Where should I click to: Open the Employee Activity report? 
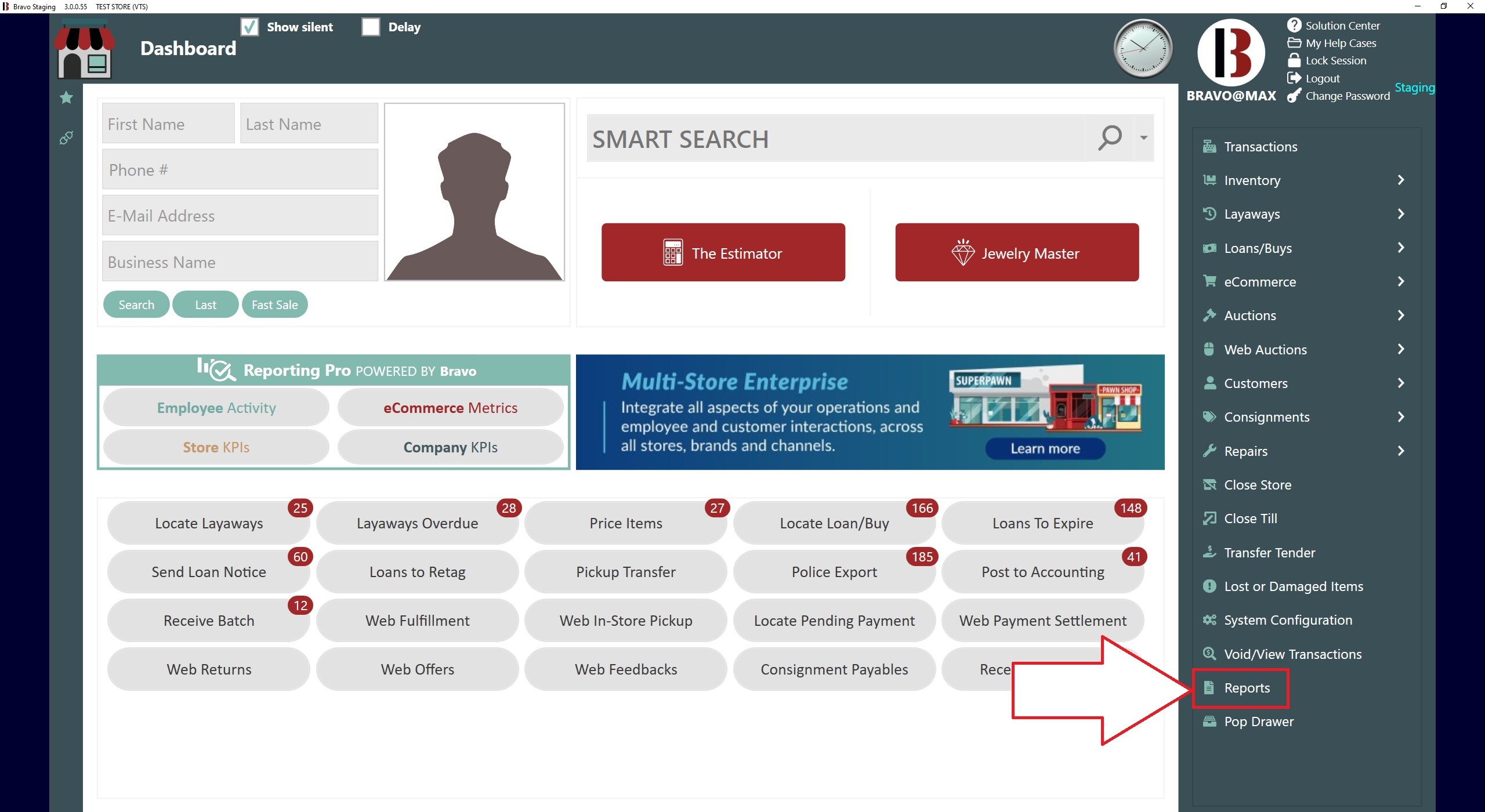pos(216,408)
